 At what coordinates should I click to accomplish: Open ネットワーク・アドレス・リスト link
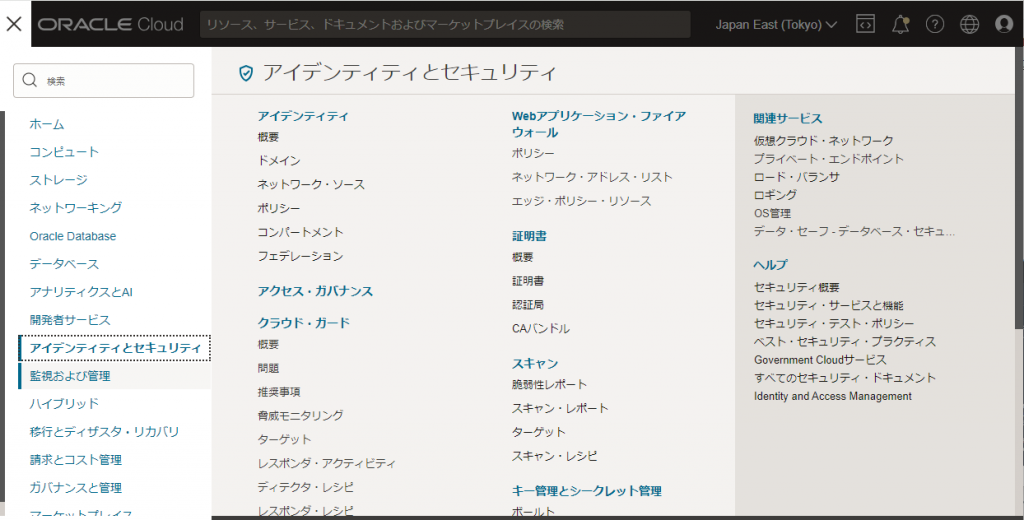pyautogui.click(x=592, y=177)
